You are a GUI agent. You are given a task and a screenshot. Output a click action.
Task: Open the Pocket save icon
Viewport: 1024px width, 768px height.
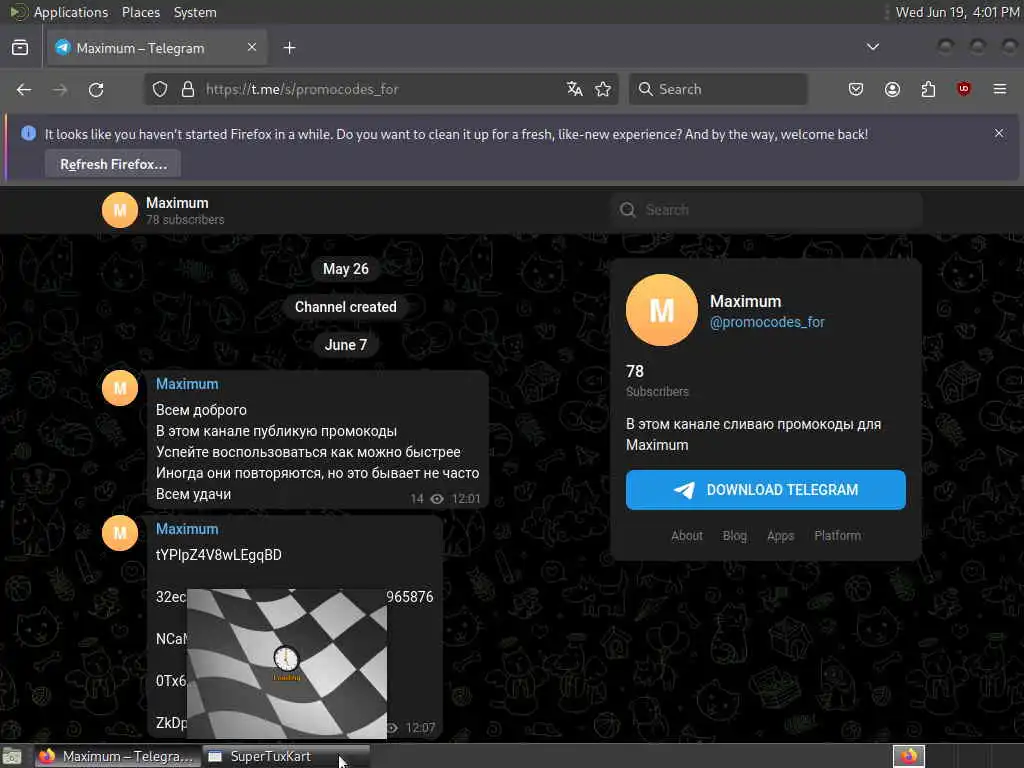(856, 89)
